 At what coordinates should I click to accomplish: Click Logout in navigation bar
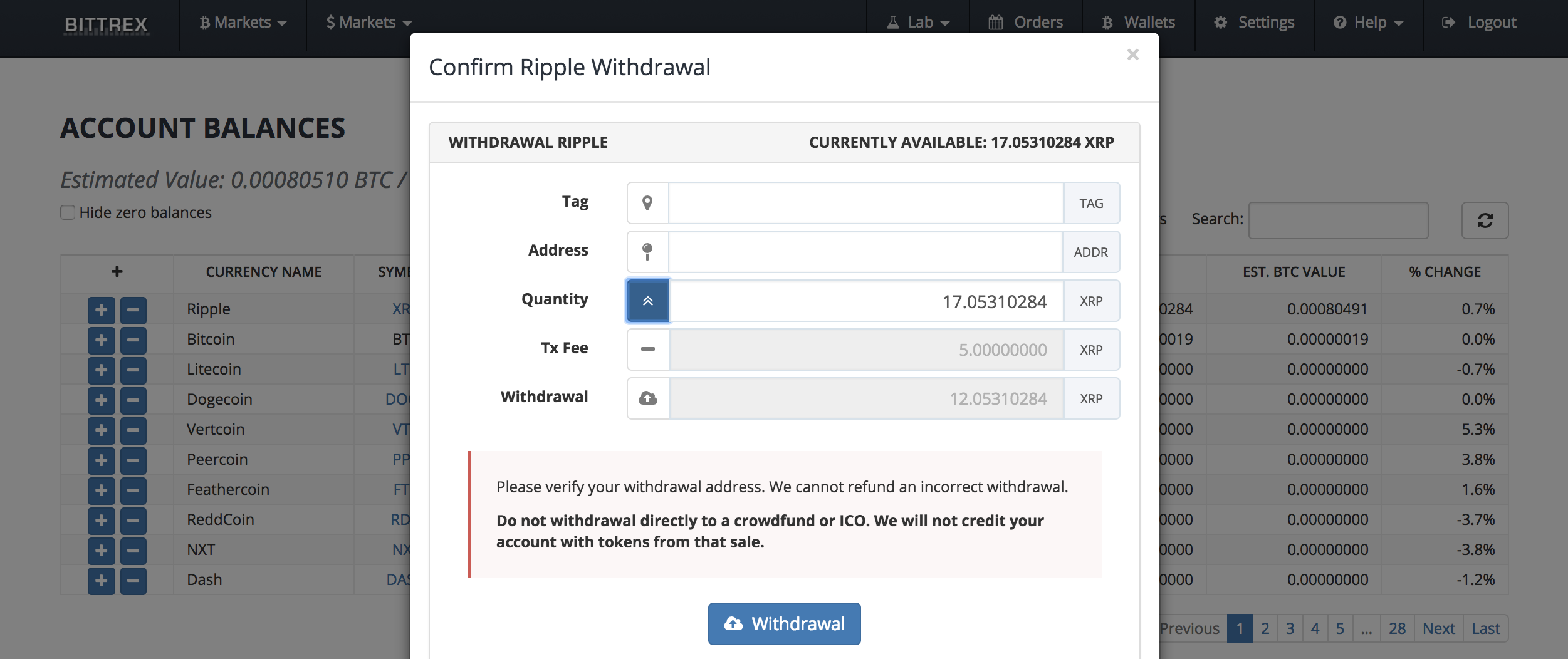1479,23
